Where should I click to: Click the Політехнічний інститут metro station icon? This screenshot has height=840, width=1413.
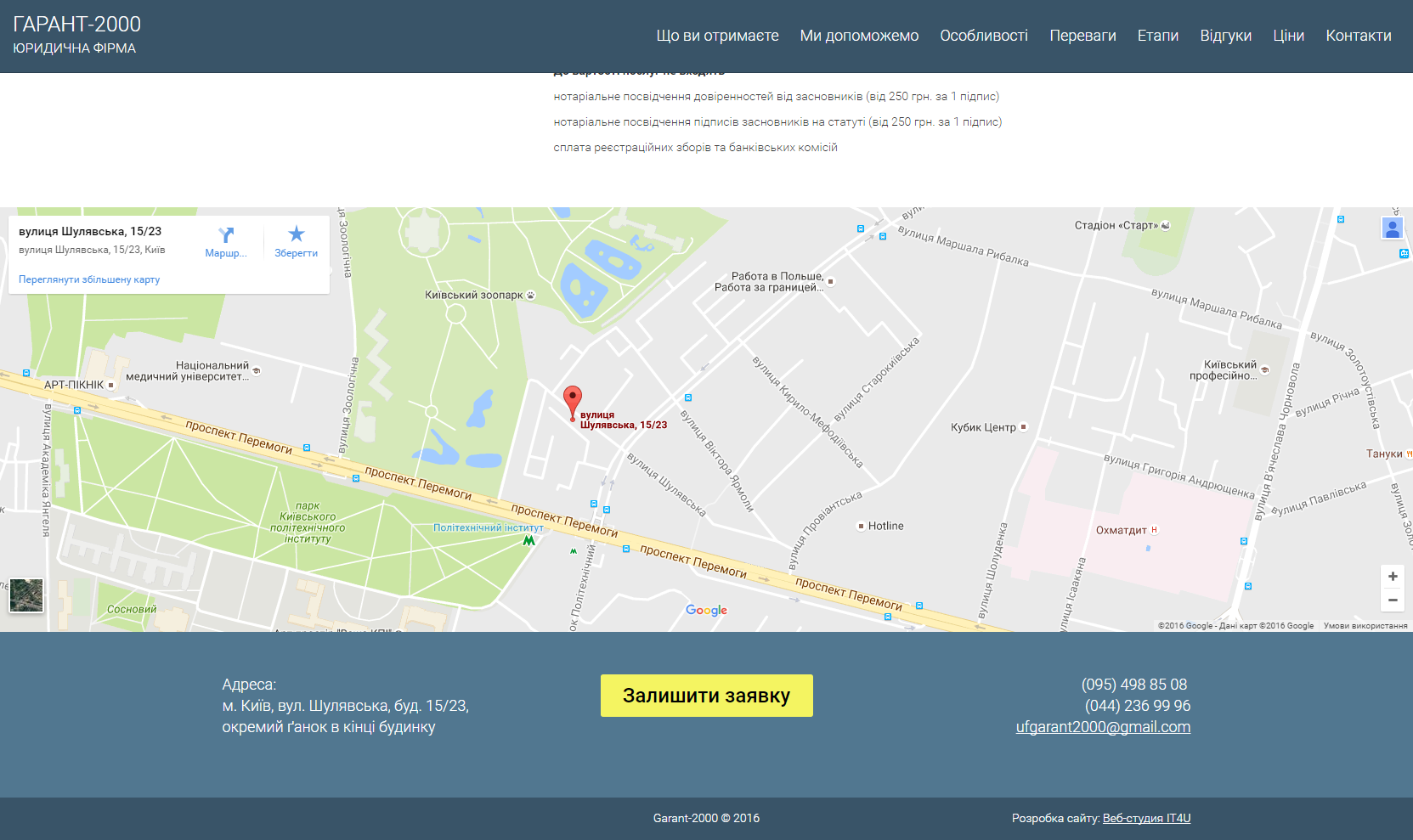528,540
